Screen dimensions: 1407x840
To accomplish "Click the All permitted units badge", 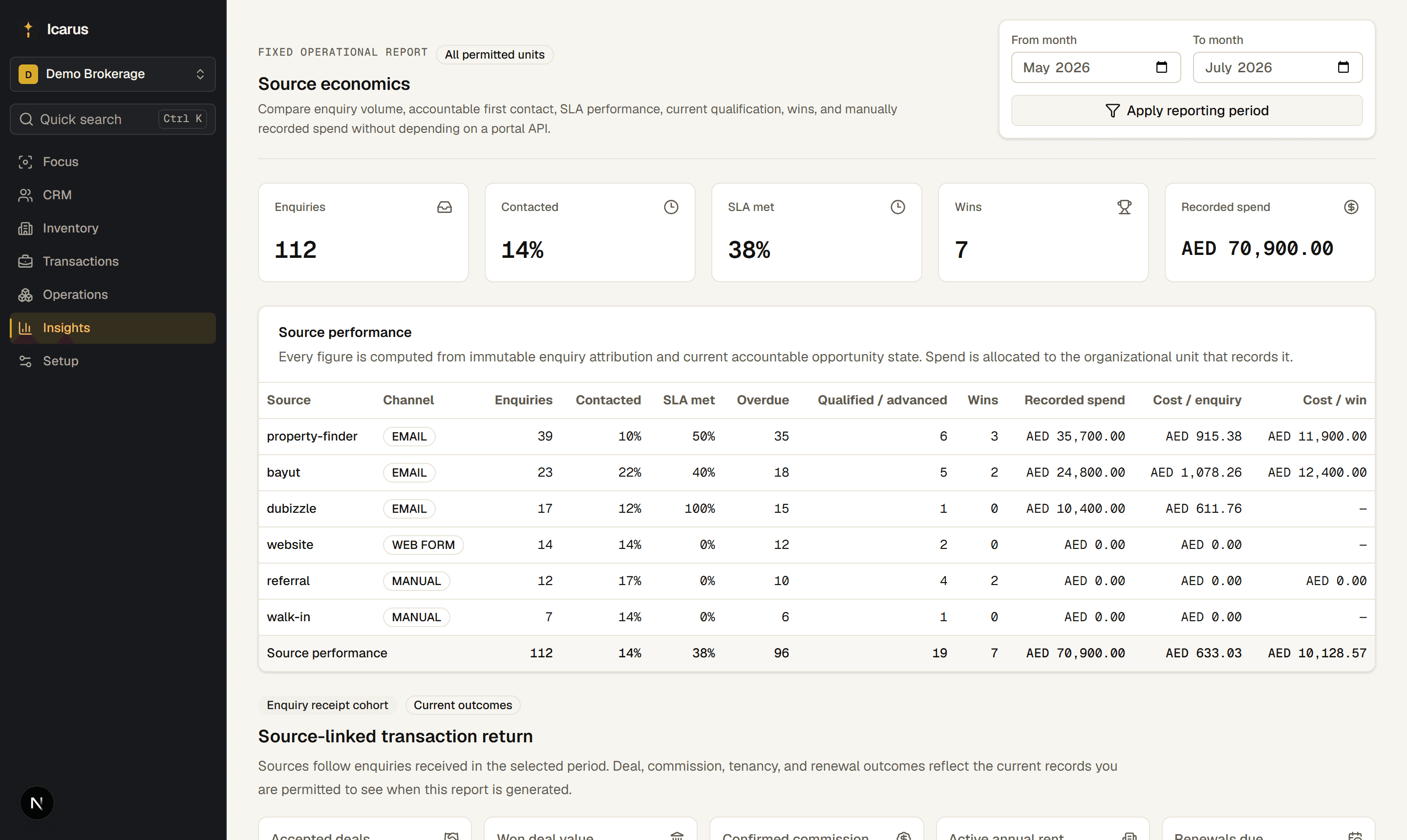I will [x=494, y=54].
